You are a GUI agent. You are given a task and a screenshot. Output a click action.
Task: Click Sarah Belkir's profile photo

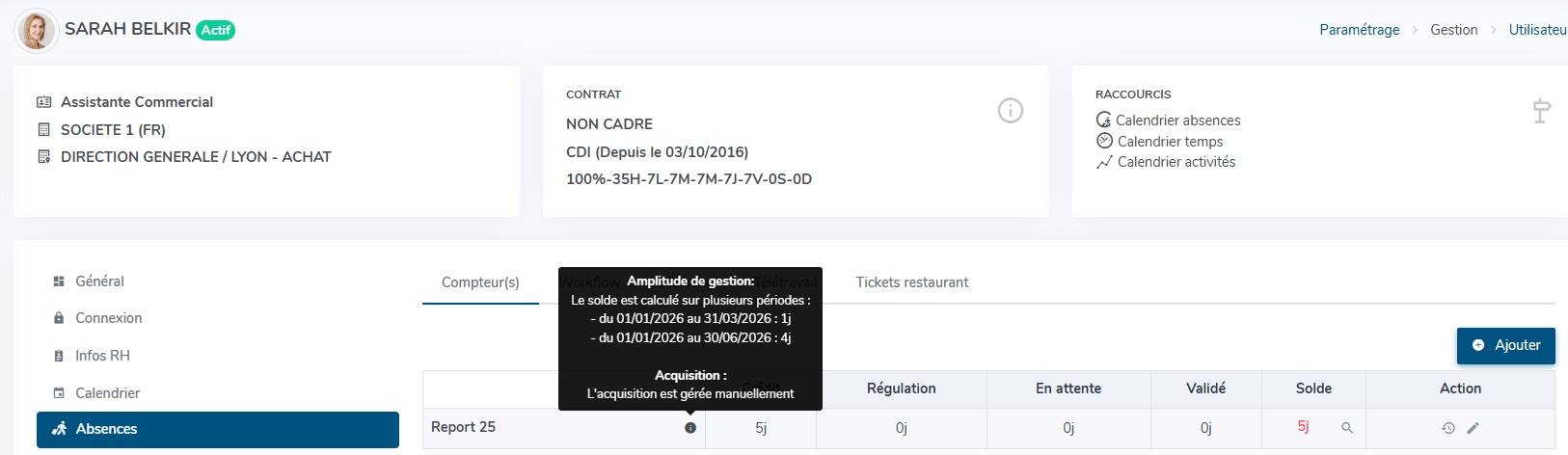[x=37, y=31]
